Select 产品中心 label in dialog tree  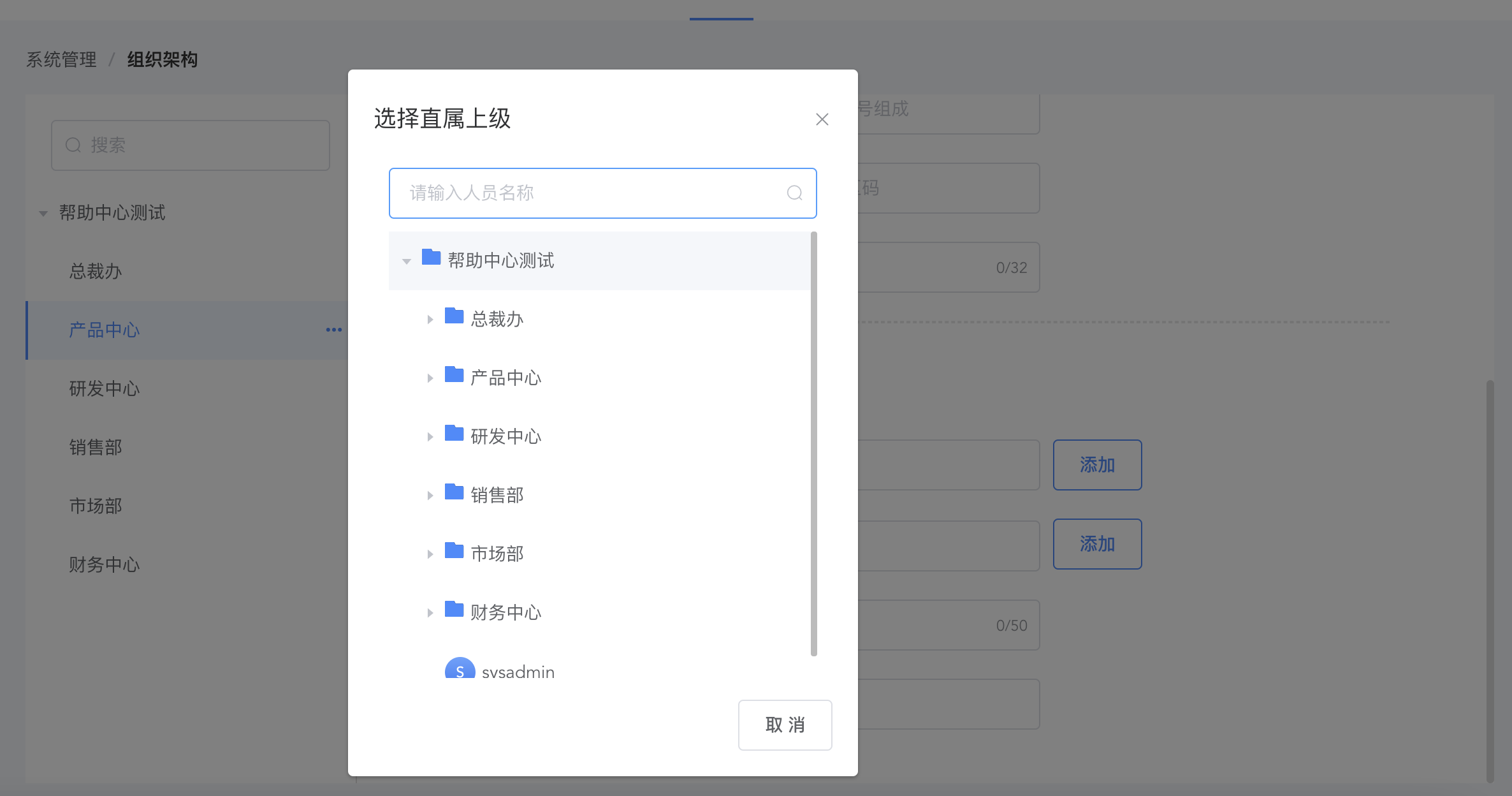pyautogui.click(x=506, y=378)
